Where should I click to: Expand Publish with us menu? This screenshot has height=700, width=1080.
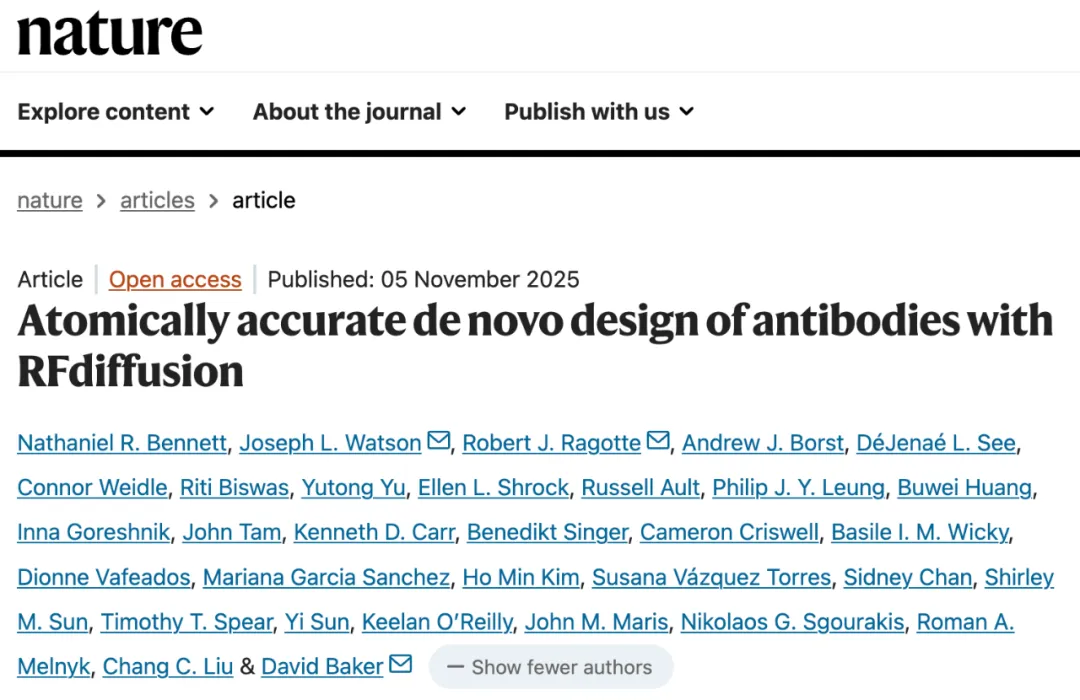(x=598, y=112)
